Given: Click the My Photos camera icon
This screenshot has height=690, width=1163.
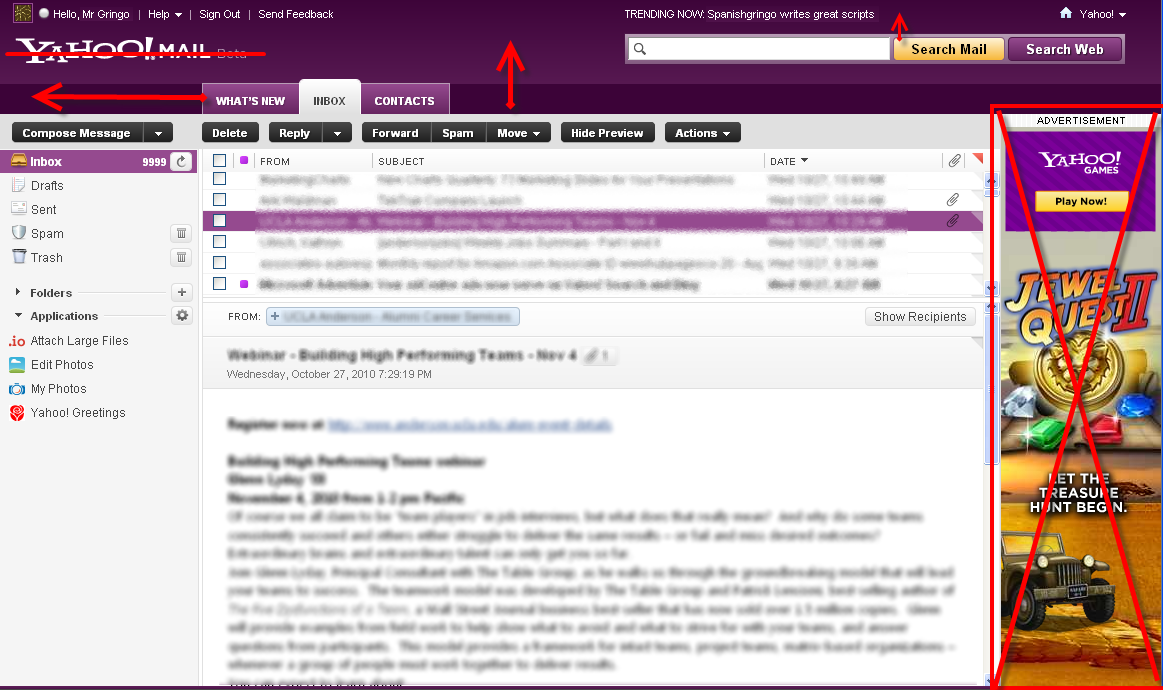Looking at the screenshot, I should [17, 389].
